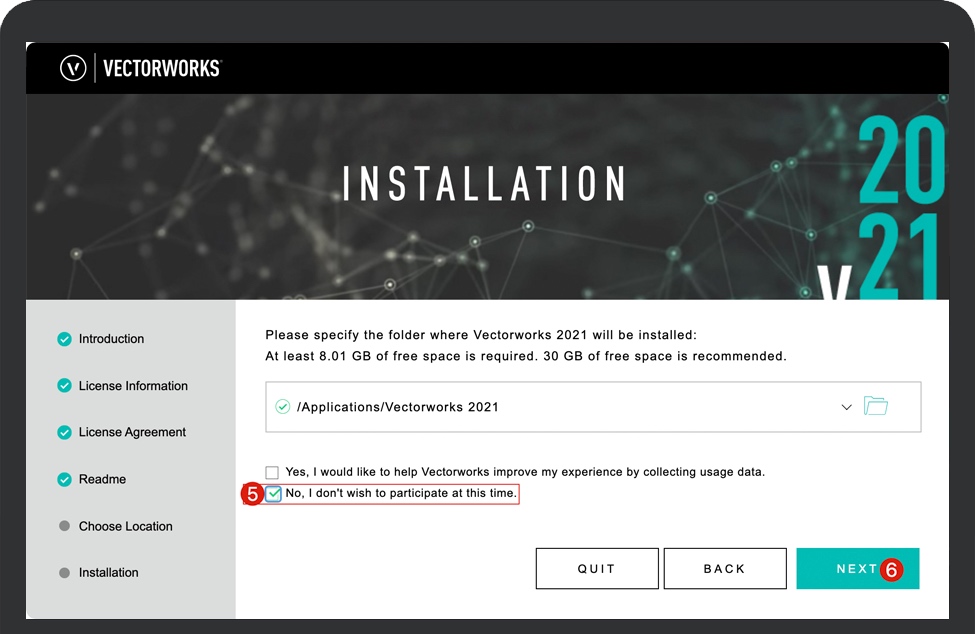This screenshot has height=634, width=975.
Task: Select the Installation step label in sidebar
Action: (x=108, y=572)
